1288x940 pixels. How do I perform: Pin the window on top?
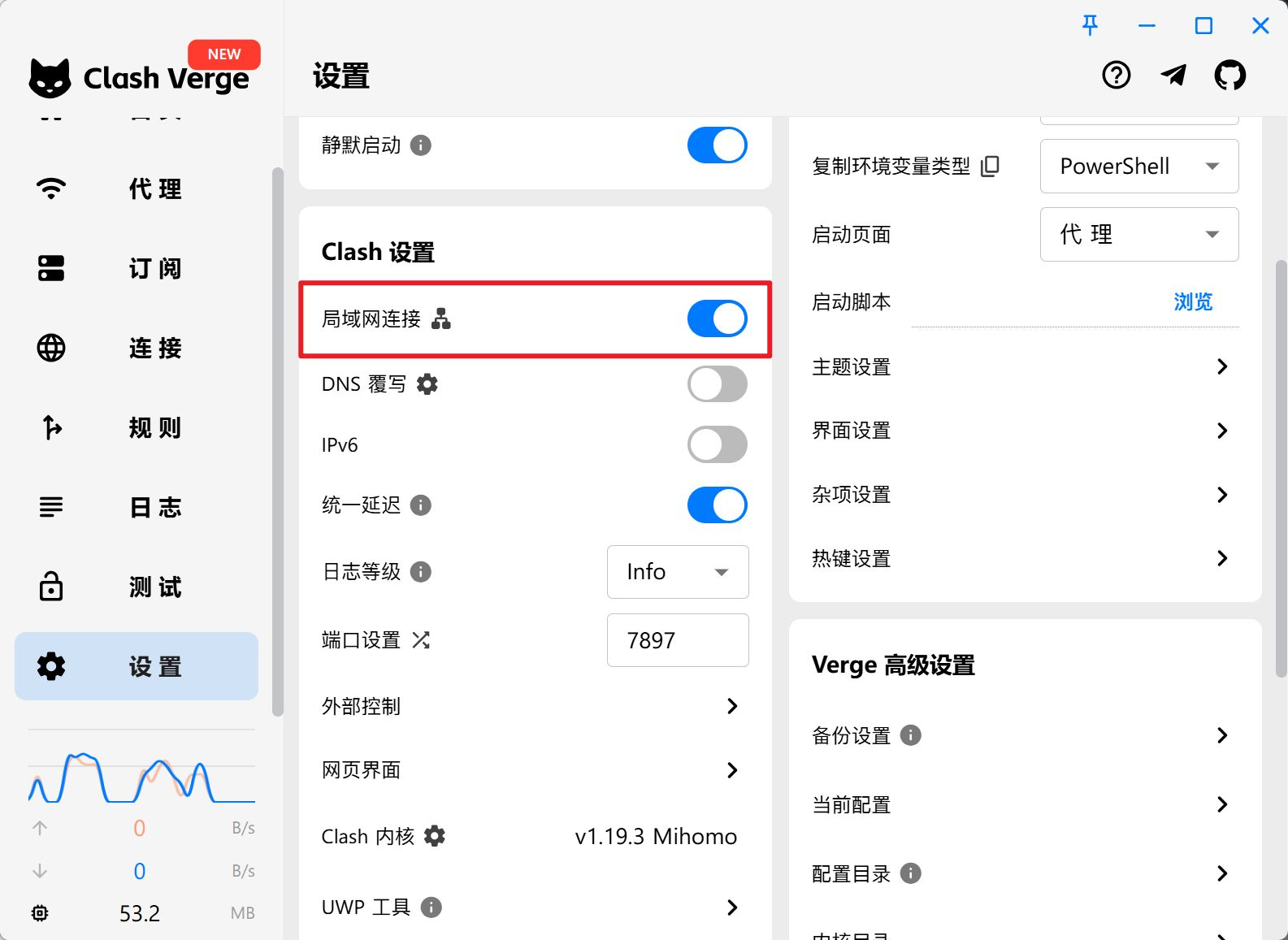1091,26
